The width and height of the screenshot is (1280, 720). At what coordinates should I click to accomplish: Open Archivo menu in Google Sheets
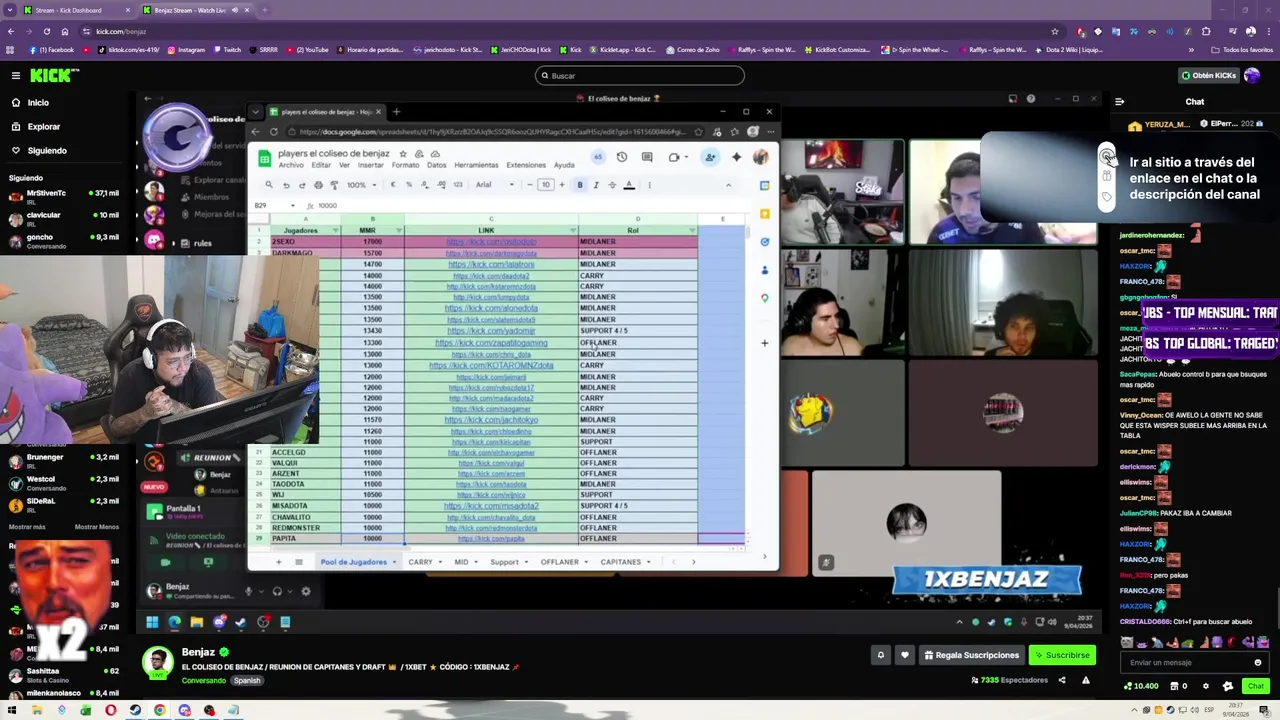click(x=290, y=165)
